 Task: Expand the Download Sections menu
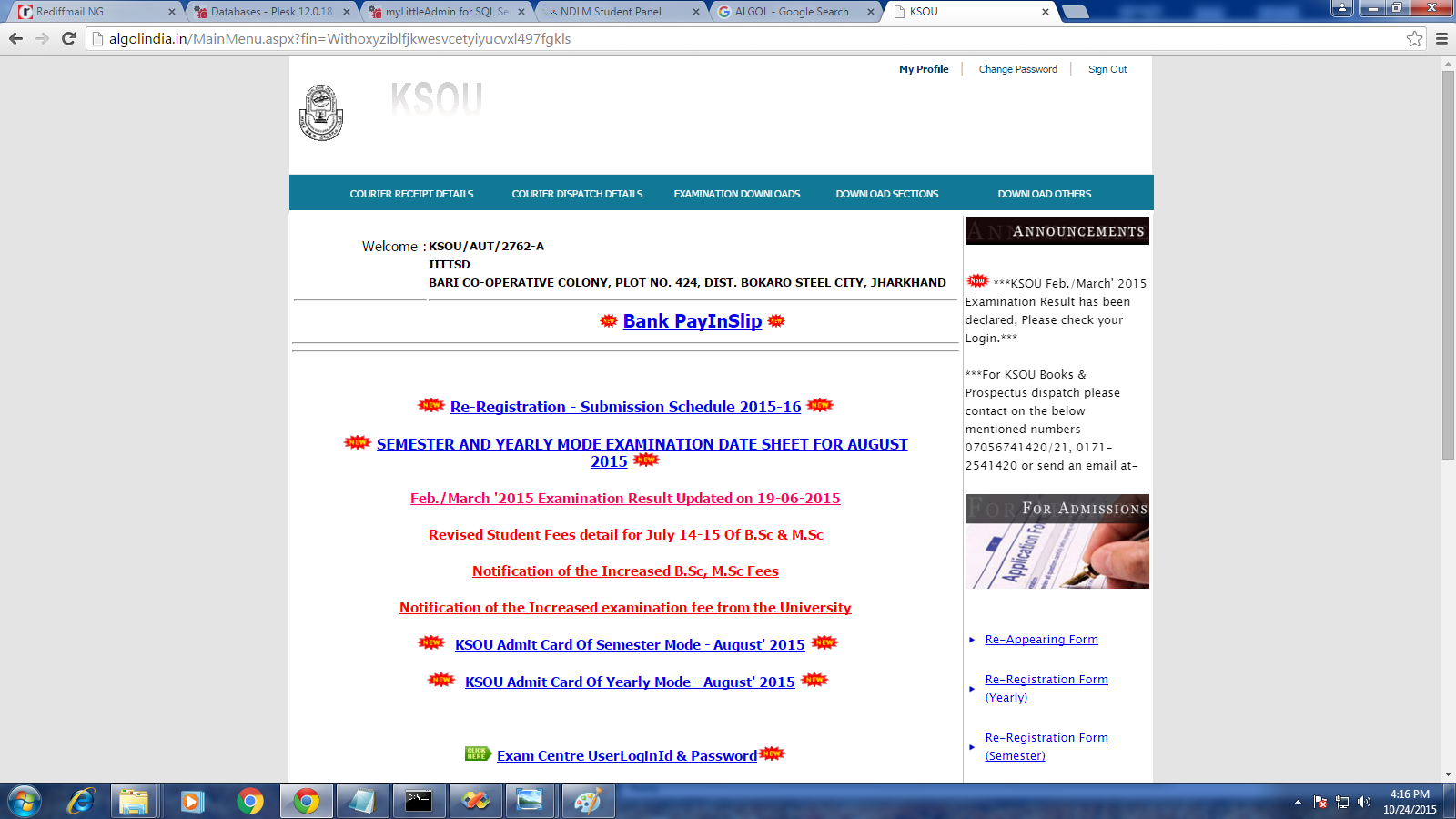(886, 194)
